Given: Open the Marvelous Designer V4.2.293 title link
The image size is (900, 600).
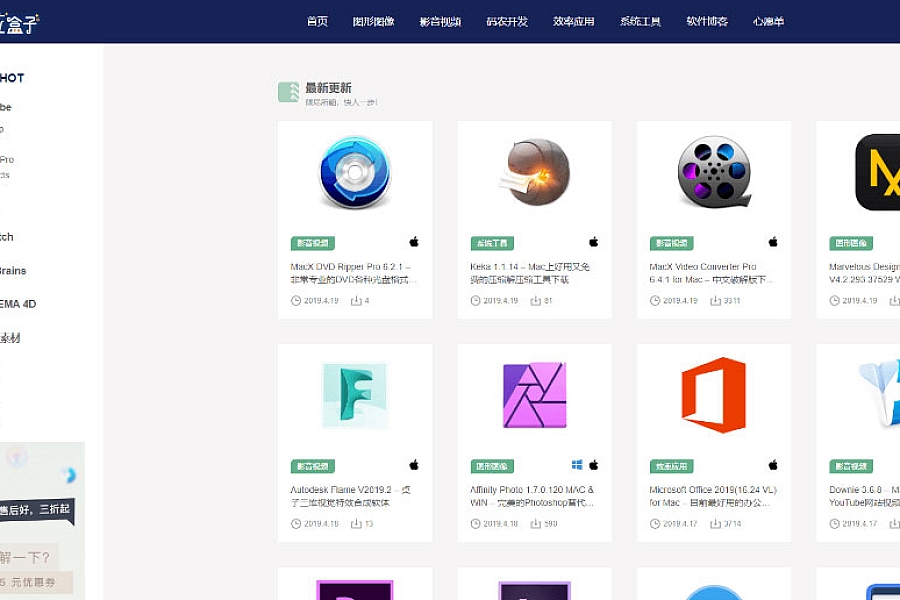Looking at the screenshot, I should coord(864,273).
